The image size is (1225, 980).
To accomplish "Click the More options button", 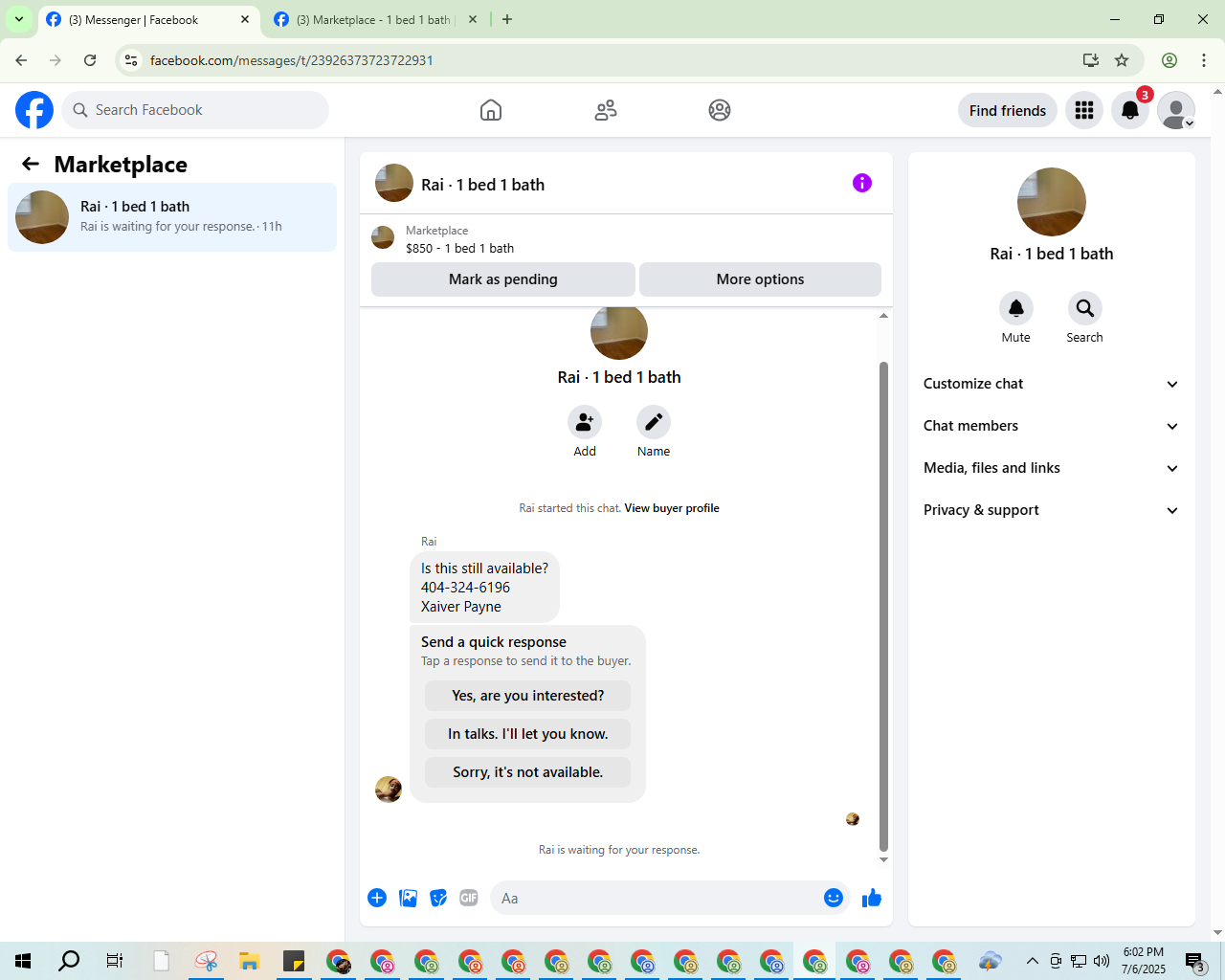I will coord(760,279).
